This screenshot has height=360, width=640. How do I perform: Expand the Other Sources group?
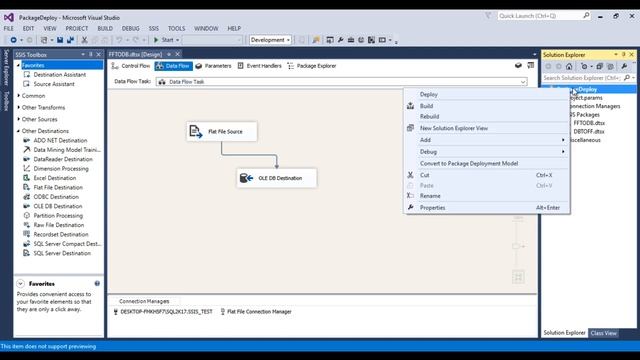click(18, 119)
